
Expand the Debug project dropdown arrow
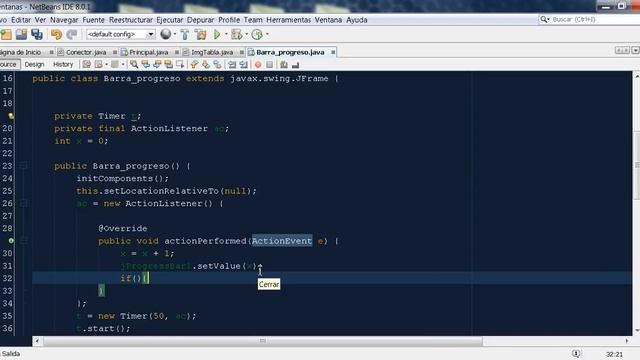[247, 35]
